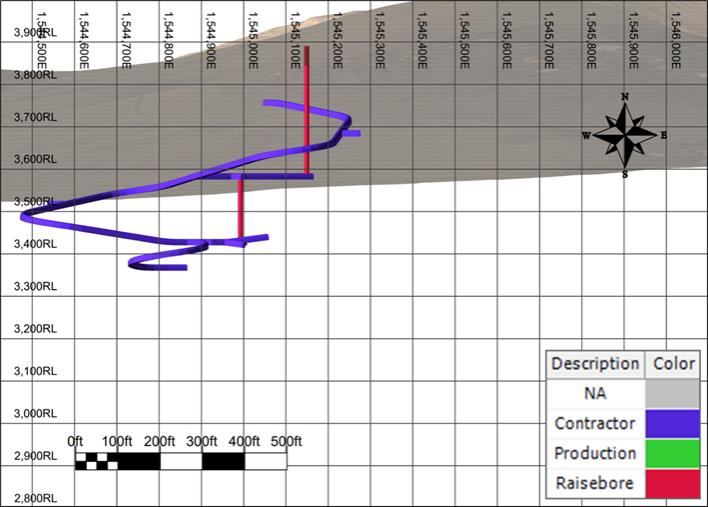The image size is (708, 507).
Task: Click the Description column header
Action: point(595,364)
